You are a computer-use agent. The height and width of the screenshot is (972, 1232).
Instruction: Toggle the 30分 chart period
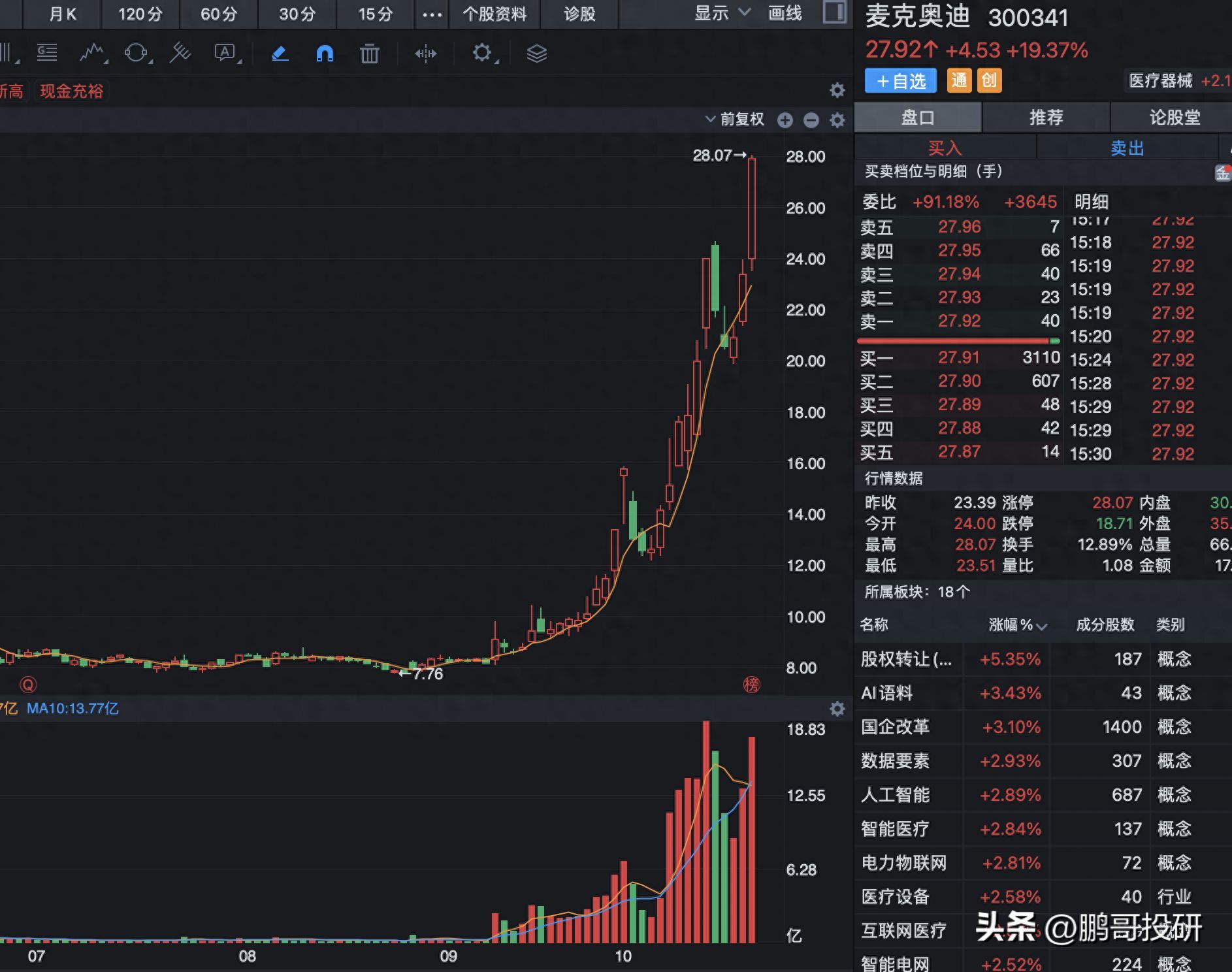[297, 14]
